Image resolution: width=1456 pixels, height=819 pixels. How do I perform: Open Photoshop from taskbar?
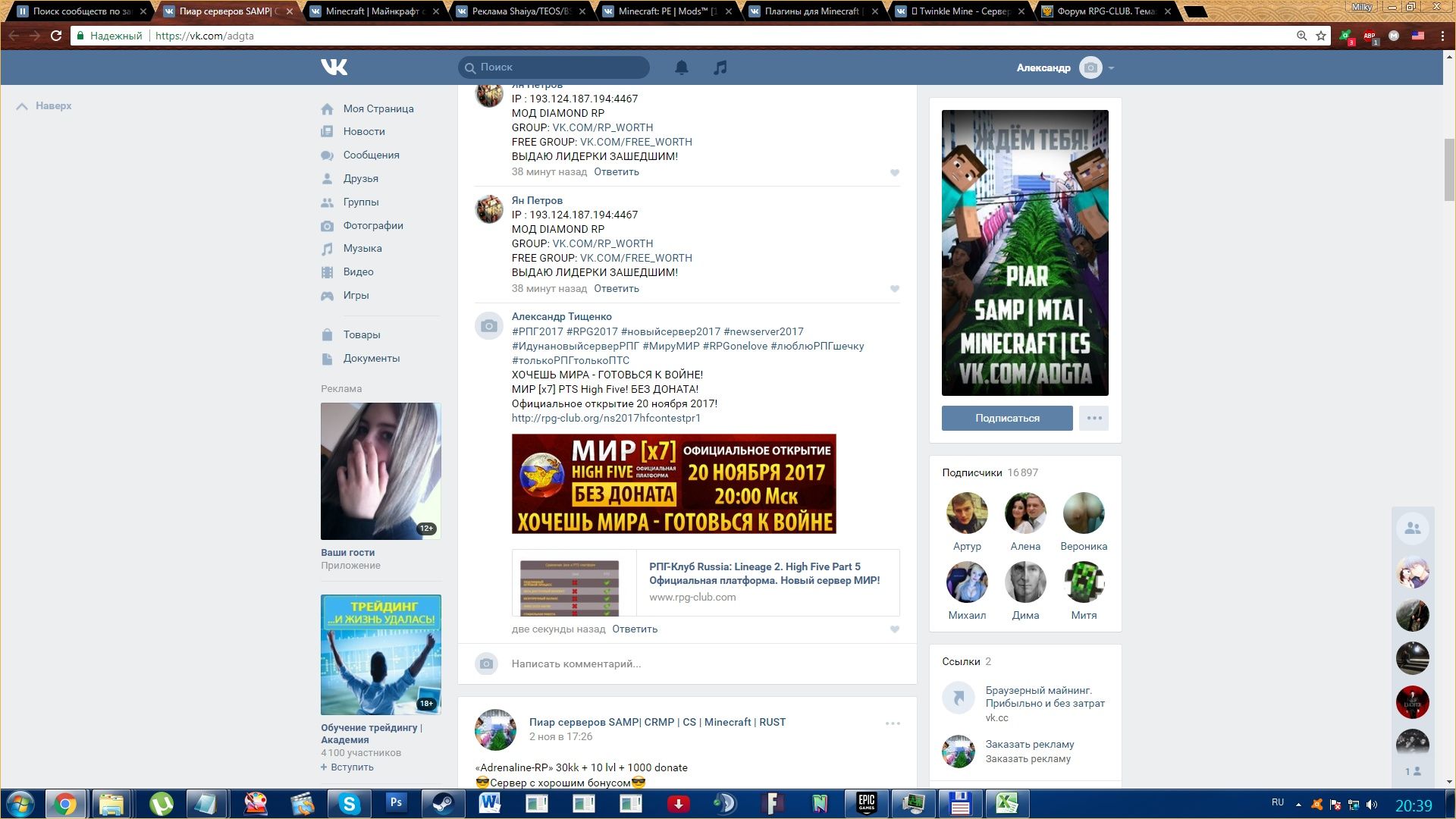(396, 803)
